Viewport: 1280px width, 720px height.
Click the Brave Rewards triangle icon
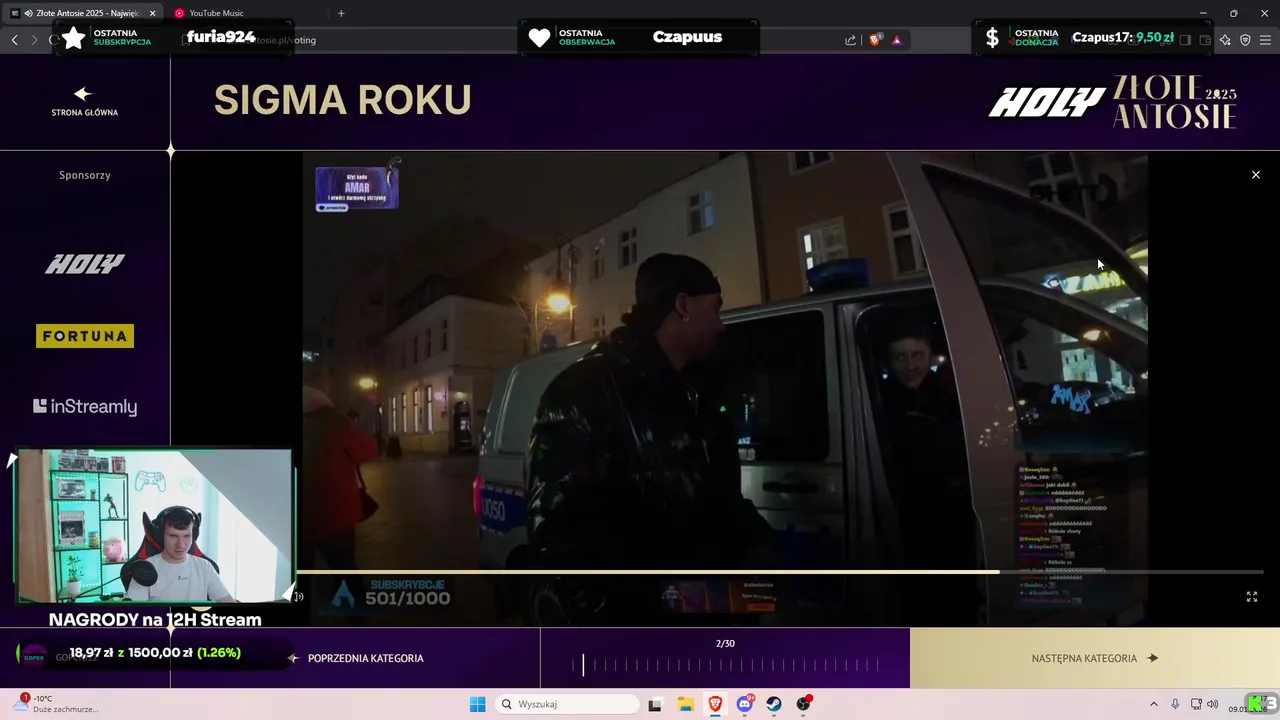coord(896,40)
